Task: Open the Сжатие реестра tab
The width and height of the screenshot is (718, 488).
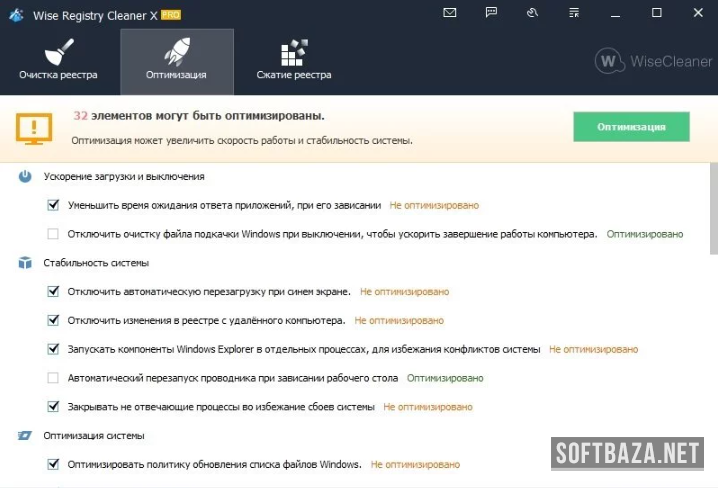Action: click(294, 61)
